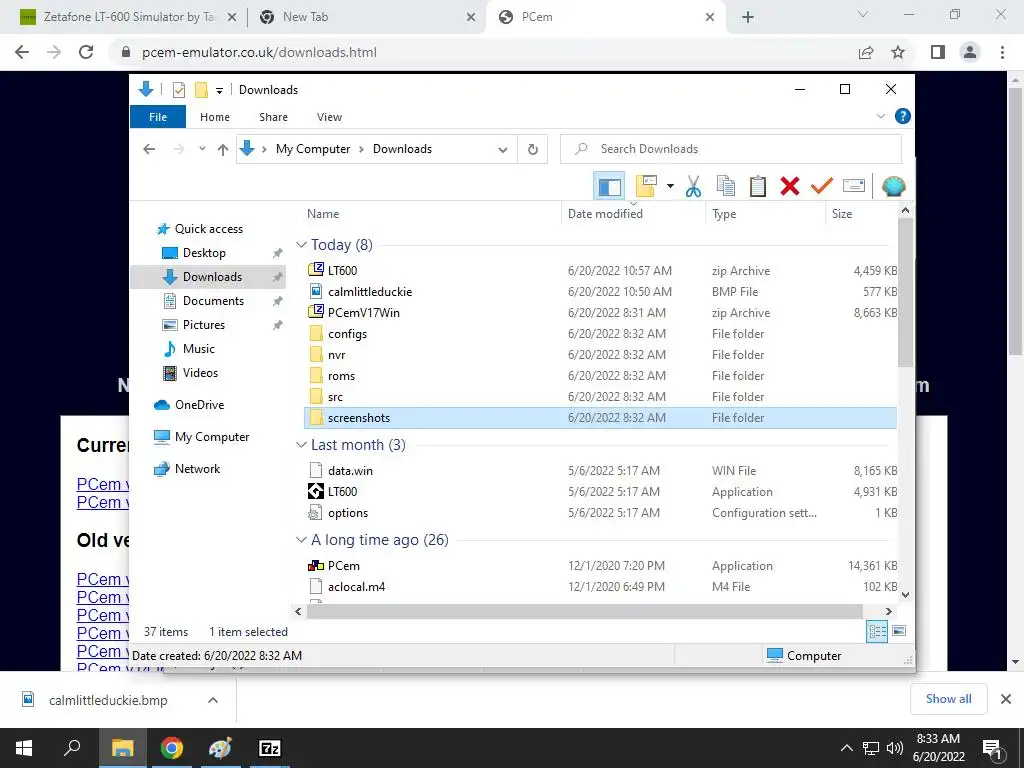Select the options configuration file
The image size is (1024, 768).
(x=601, y=513)
